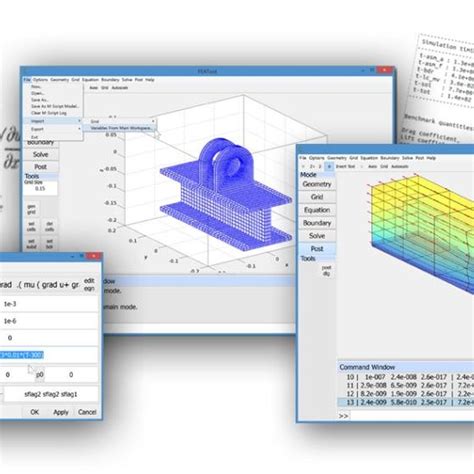This screenshot has width=474, height=474.
Task: Choose Save As... from the open File menu
Action: point(40,100)
